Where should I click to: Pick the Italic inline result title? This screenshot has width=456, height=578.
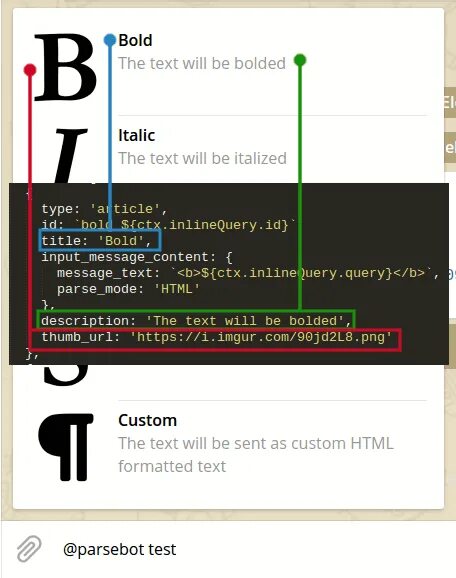point(136,135)
